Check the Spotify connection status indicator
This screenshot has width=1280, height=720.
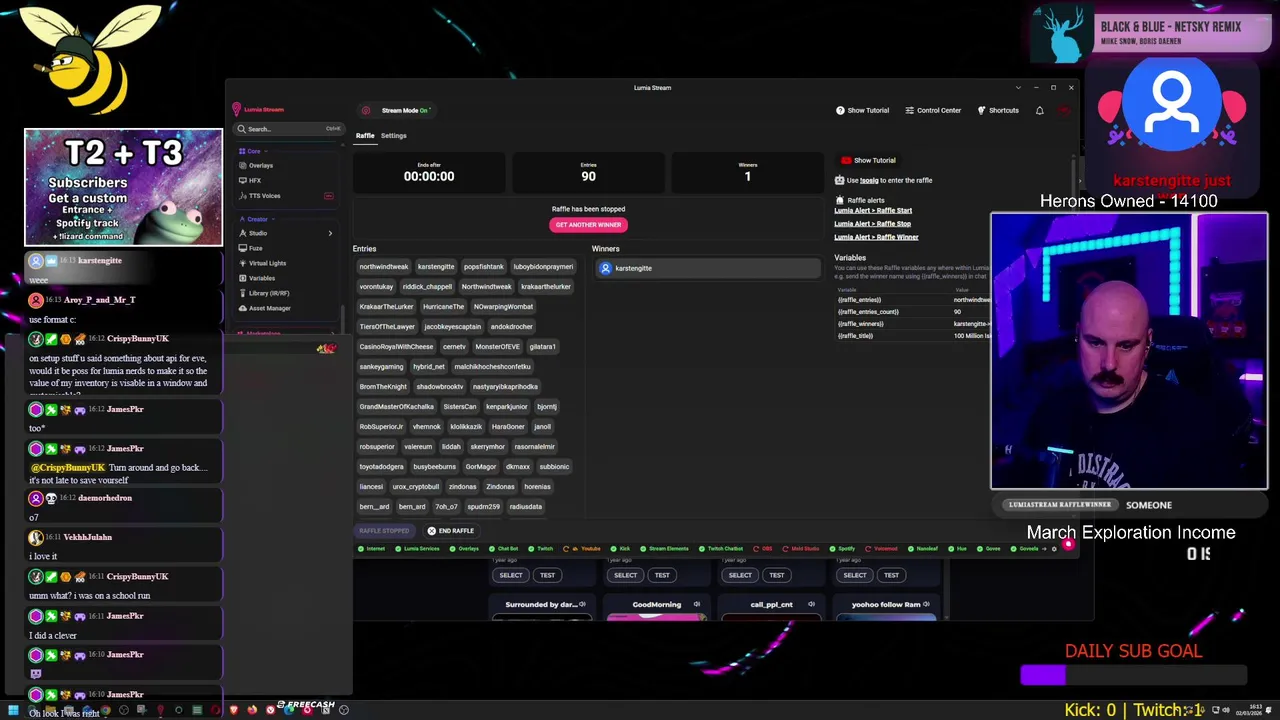(842, 549)
